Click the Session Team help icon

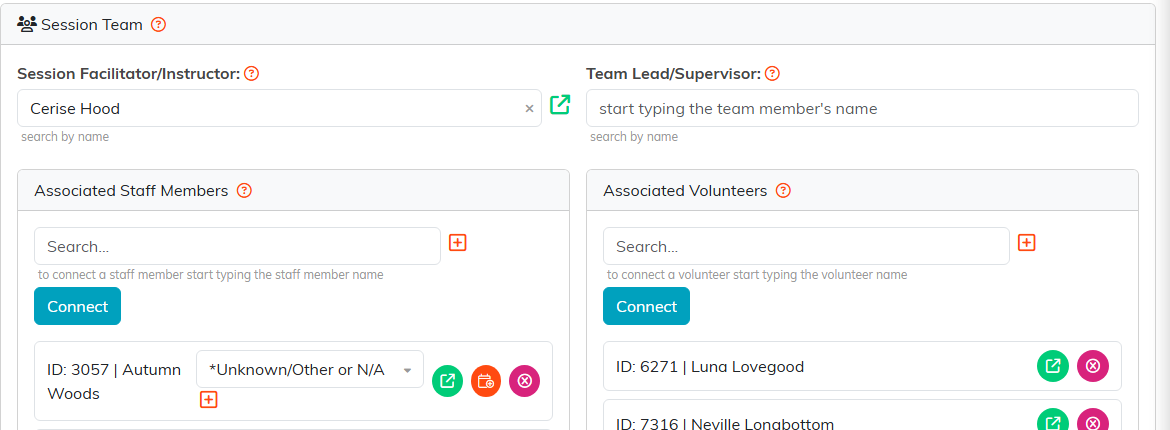pyautogui.click(x=158, y=25)
